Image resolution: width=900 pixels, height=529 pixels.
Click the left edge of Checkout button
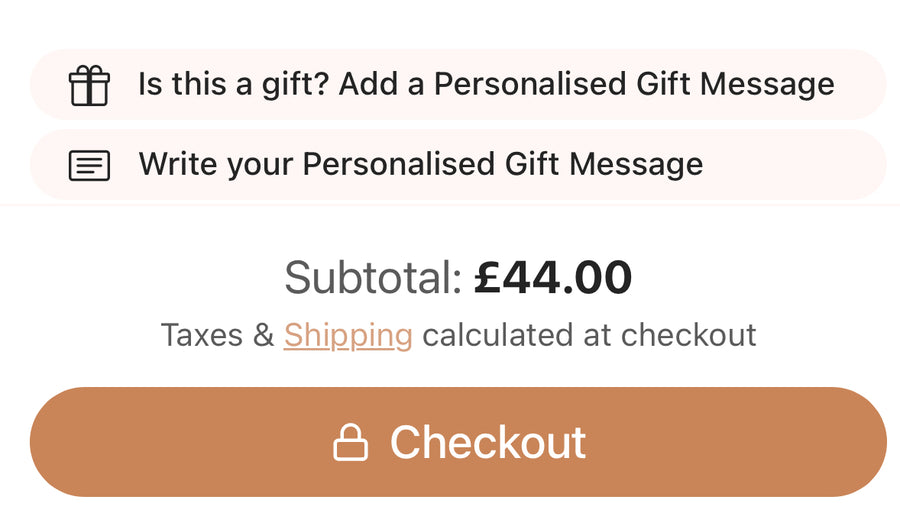pos(57,442)
